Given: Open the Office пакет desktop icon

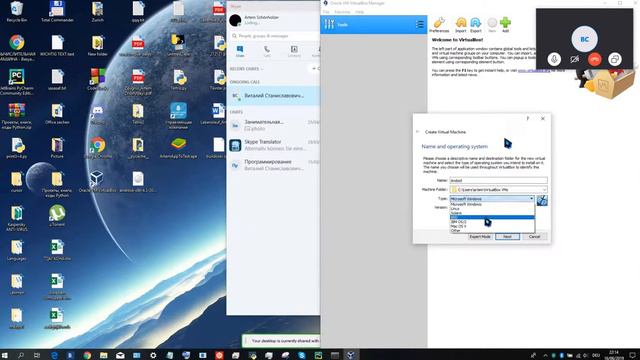Looking at the screenshot, I should click(x=57, y=114).
